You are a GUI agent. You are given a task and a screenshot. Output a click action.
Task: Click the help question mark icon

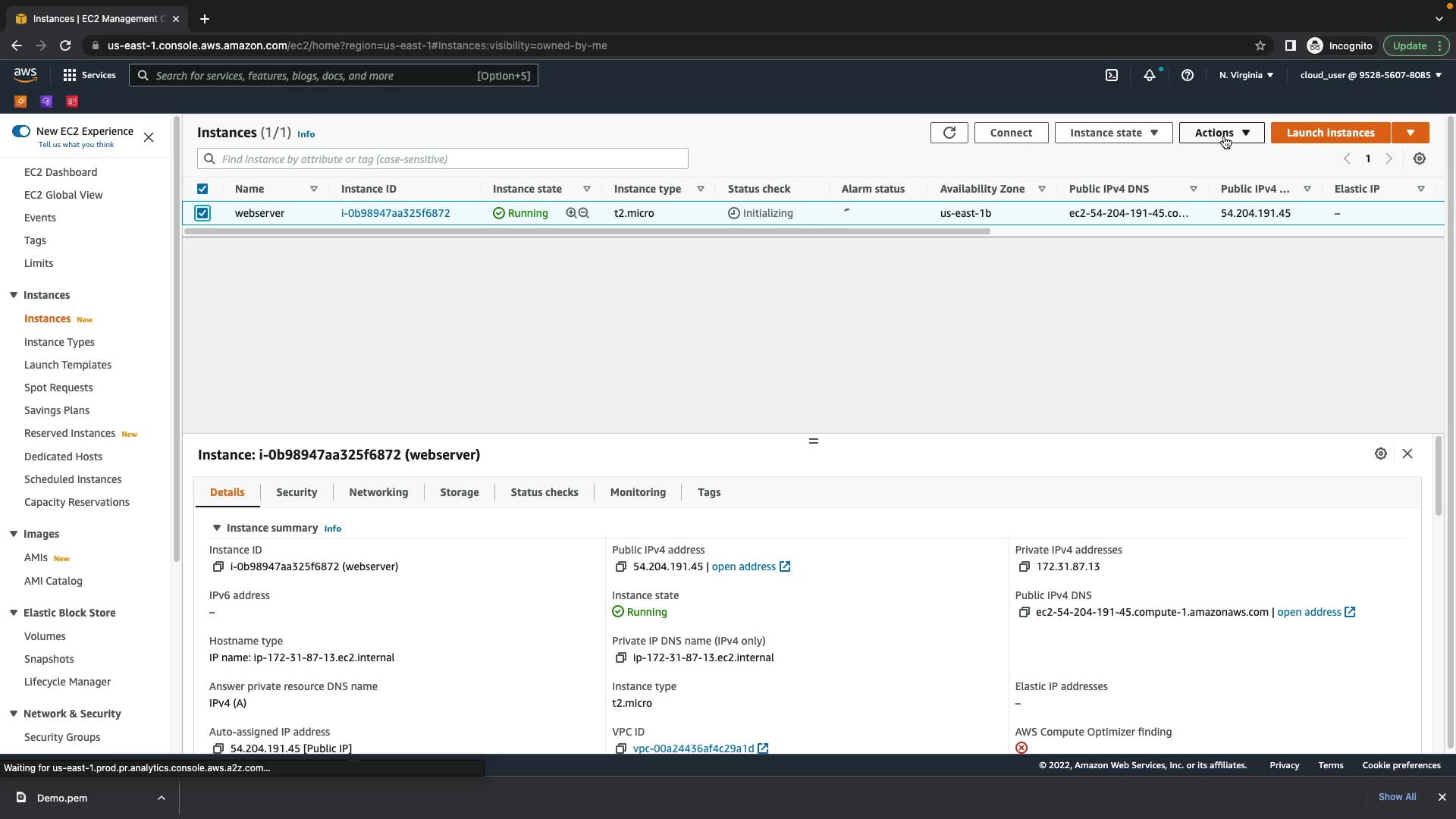tap(1188, 75)
